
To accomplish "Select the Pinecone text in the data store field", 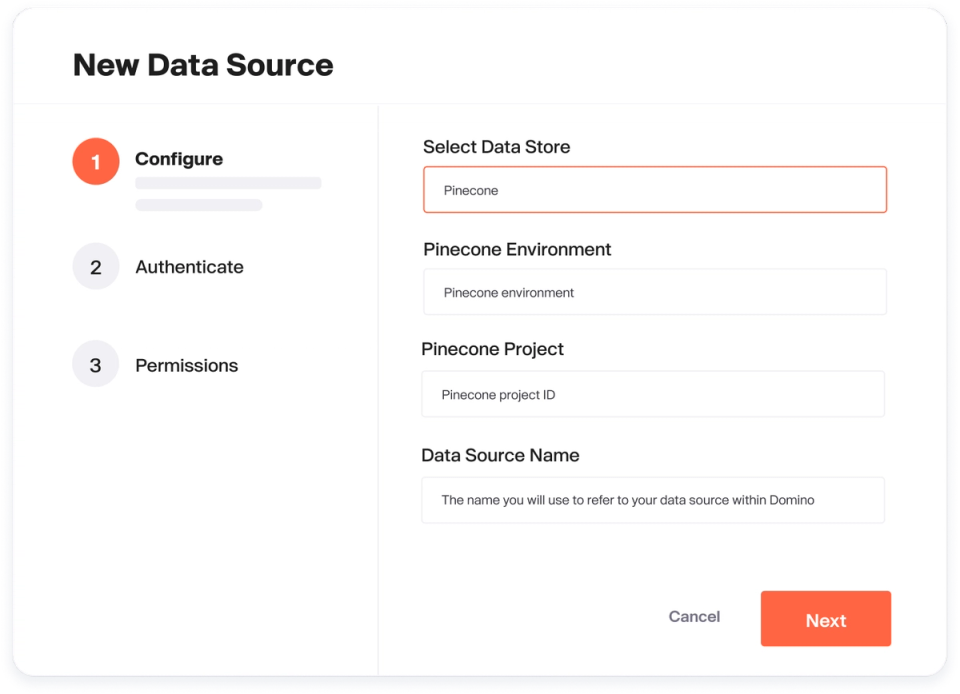I will [x=470, y=190].
